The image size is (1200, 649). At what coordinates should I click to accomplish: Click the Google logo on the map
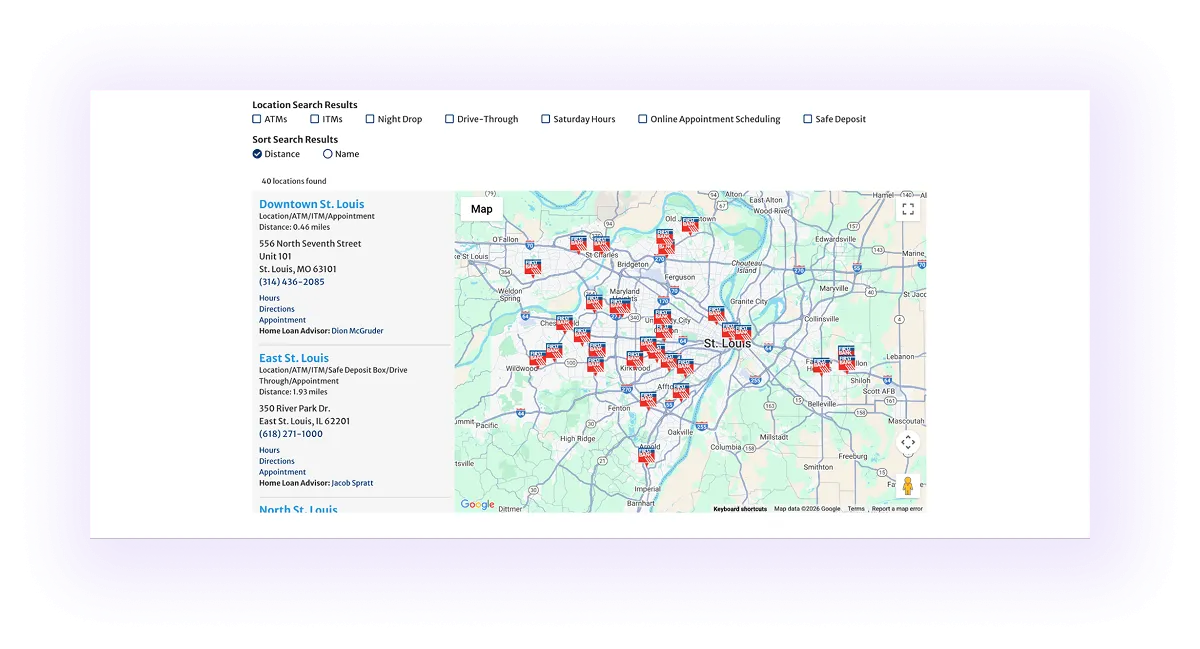[x=477, y=506]
